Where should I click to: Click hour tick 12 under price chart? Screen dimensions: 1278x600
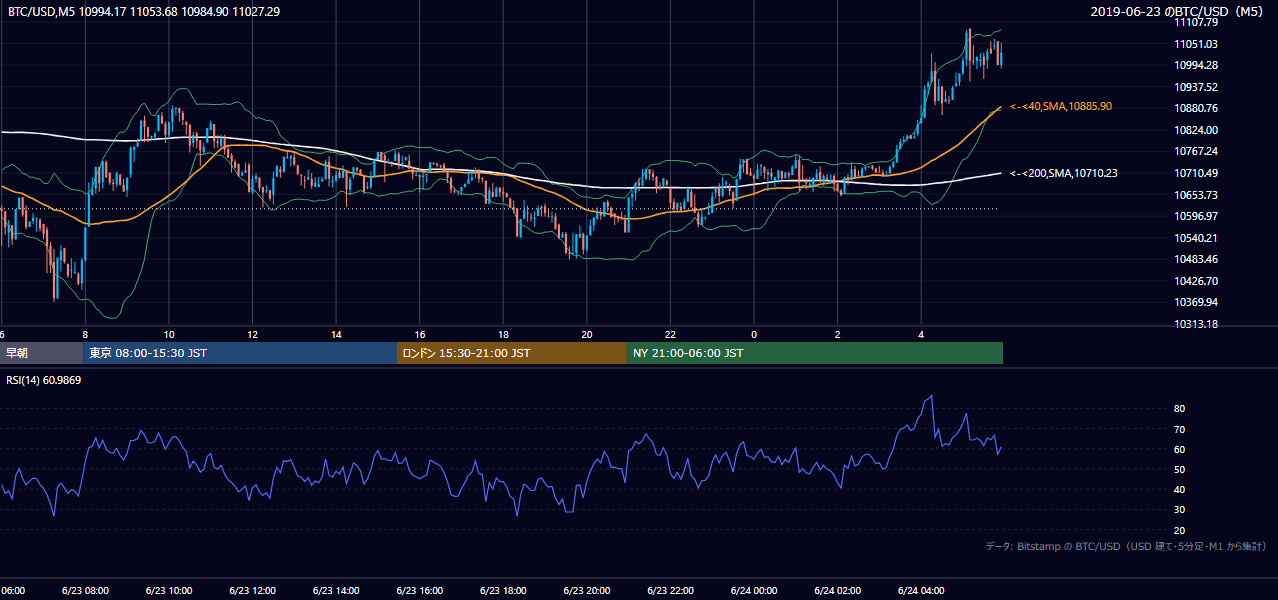tap(253, 335)
